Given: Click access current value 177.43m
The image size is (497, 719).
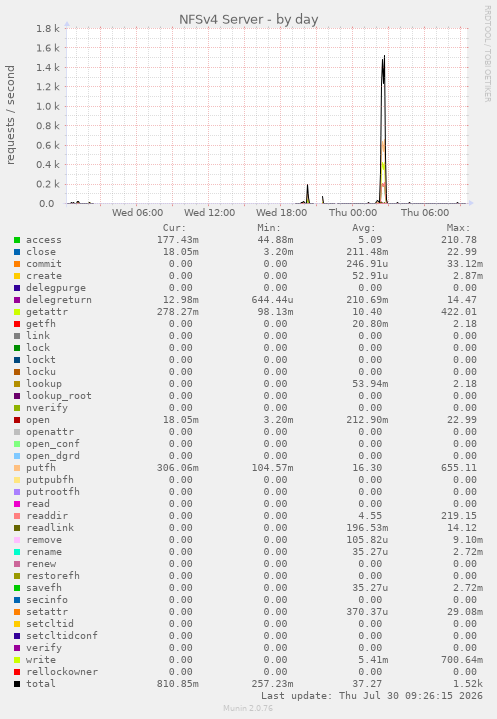Looking at the screenshot, I should (178, 240).
